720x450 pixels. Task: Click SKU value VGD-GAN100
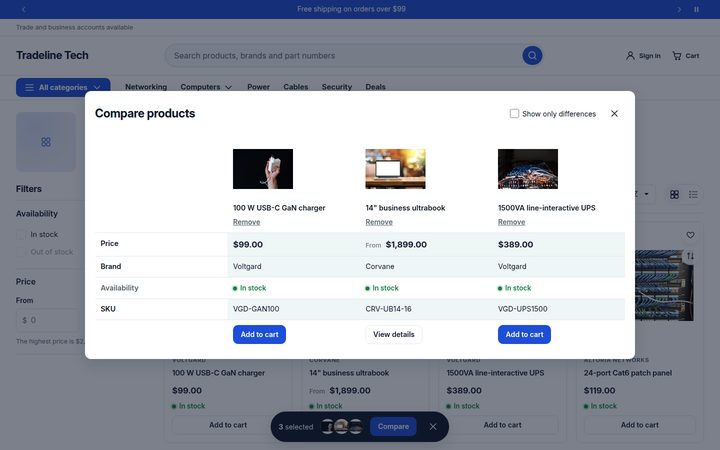256,309
